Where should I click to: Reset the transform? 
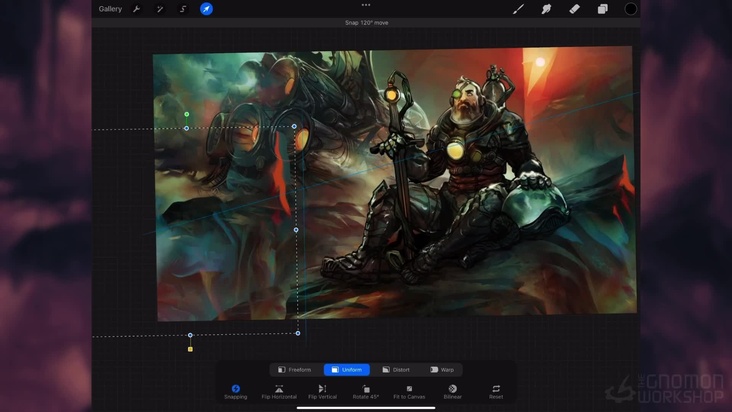(x=496, y=391)
